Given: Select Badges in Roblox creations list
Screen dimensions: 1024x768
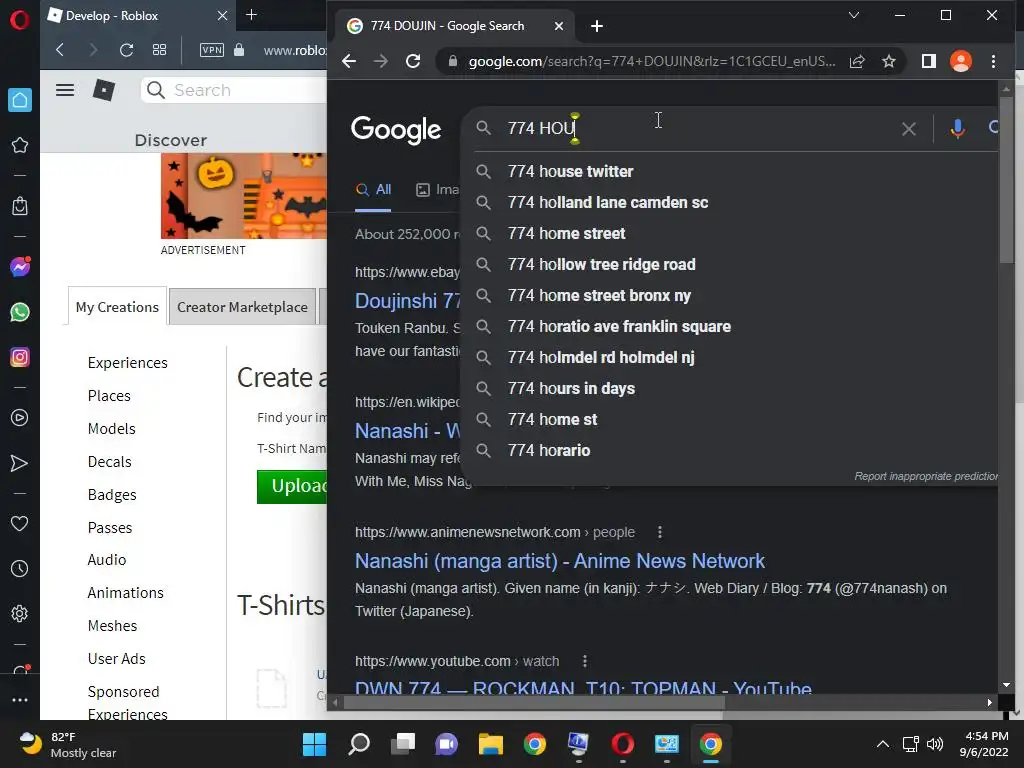Looking at the screenshot, I should (x=112, y=495).
